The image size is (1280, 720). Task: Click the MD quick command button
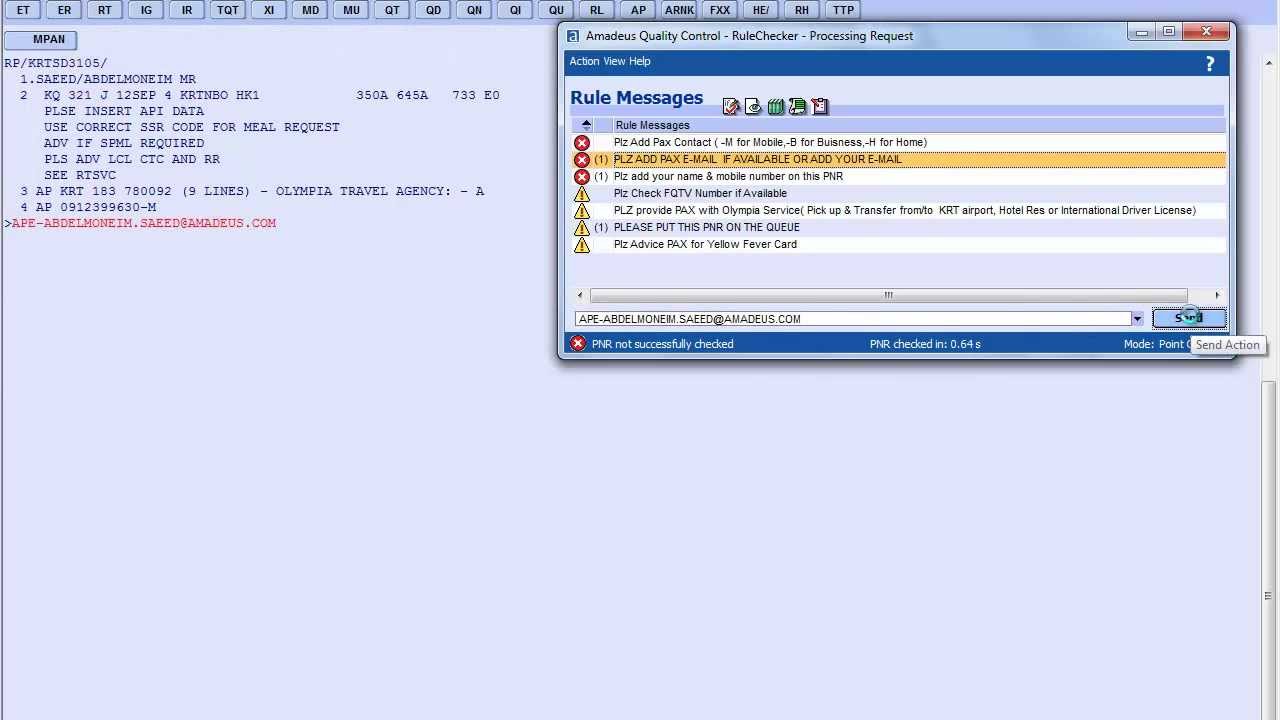pos(310,10)
